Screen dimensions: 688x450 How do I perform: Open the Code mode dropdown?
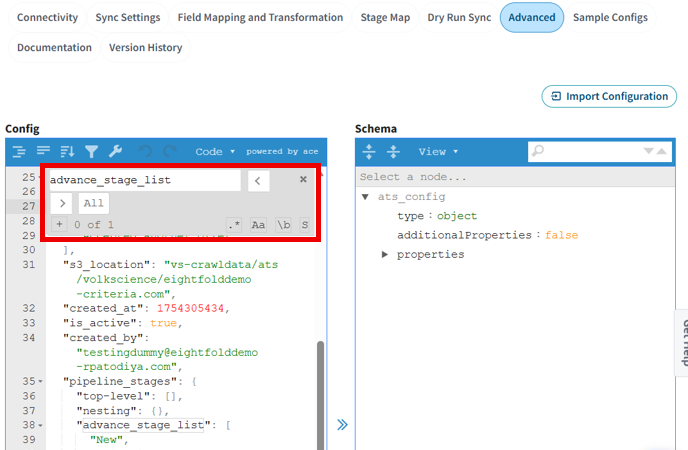tap(215, 152)
